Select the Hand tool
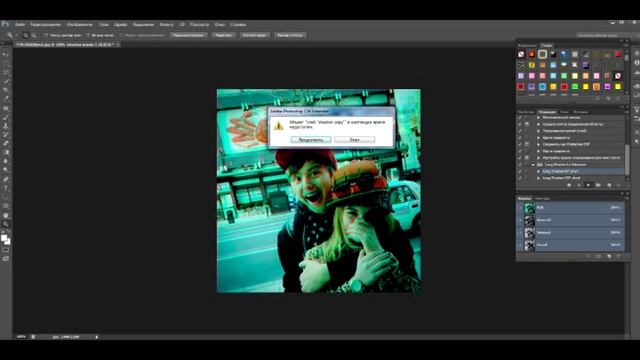Screen dimensions: 640x360 tap(6, 215)
